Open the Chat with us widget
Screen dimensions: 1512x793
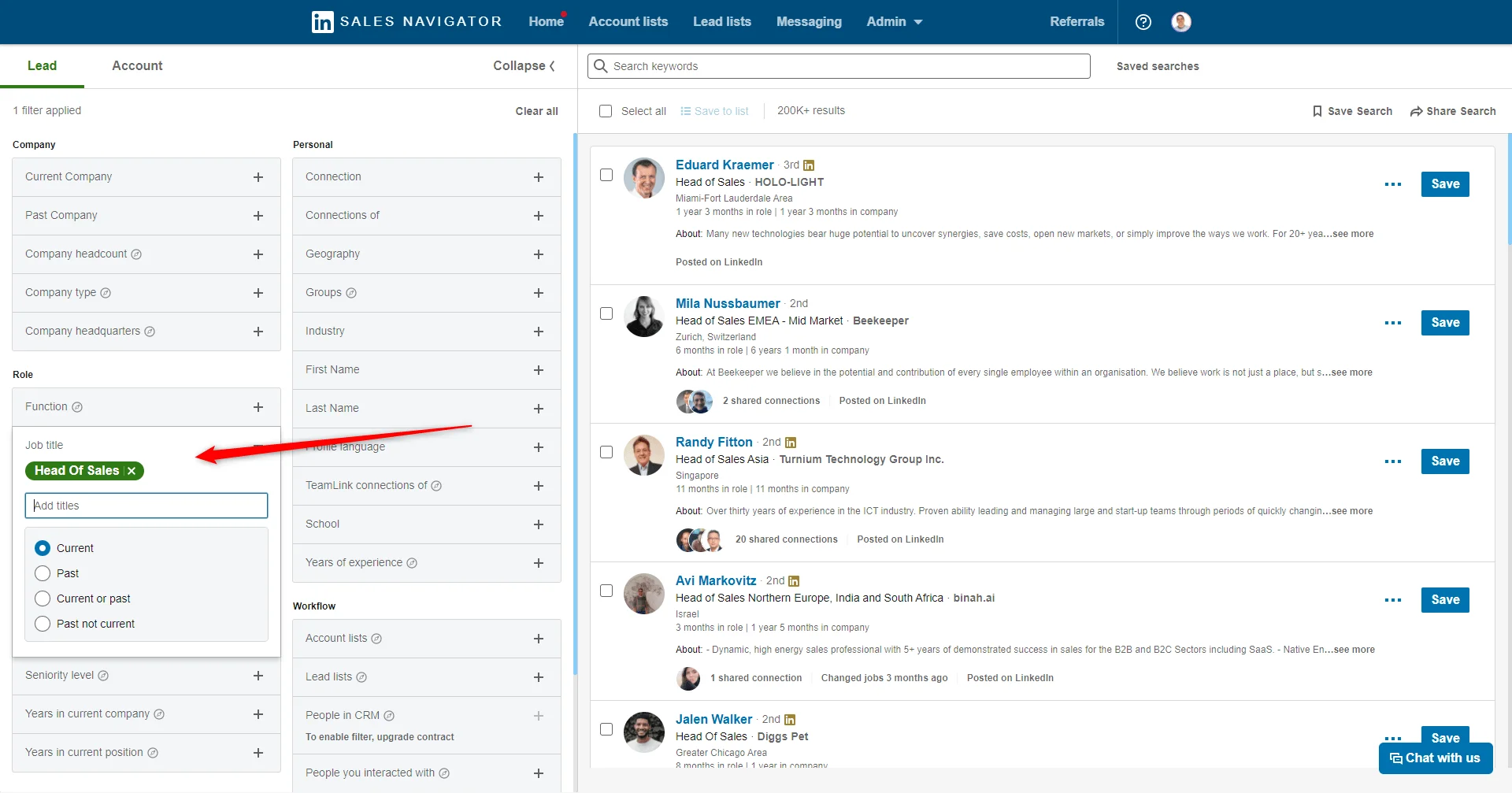tap(1436, 758)
